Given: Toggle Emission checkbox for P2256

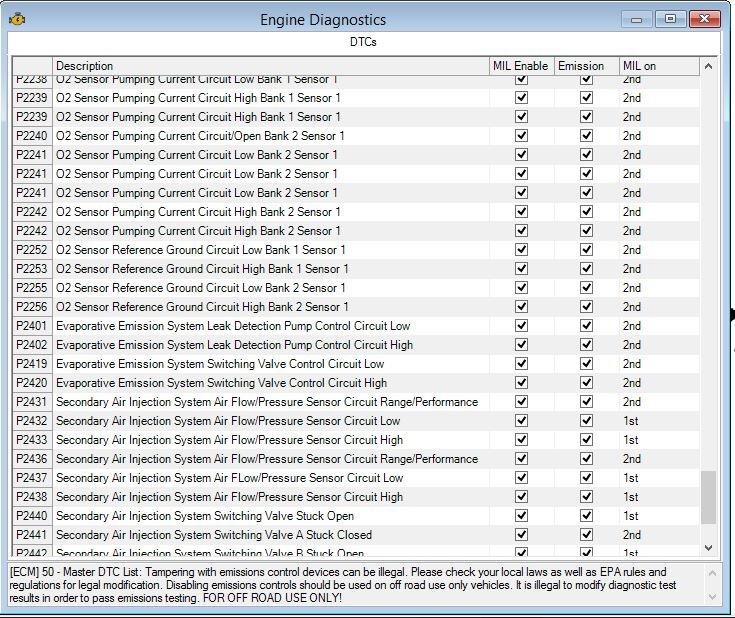Looking at the screenshot, I should point(586,307).
